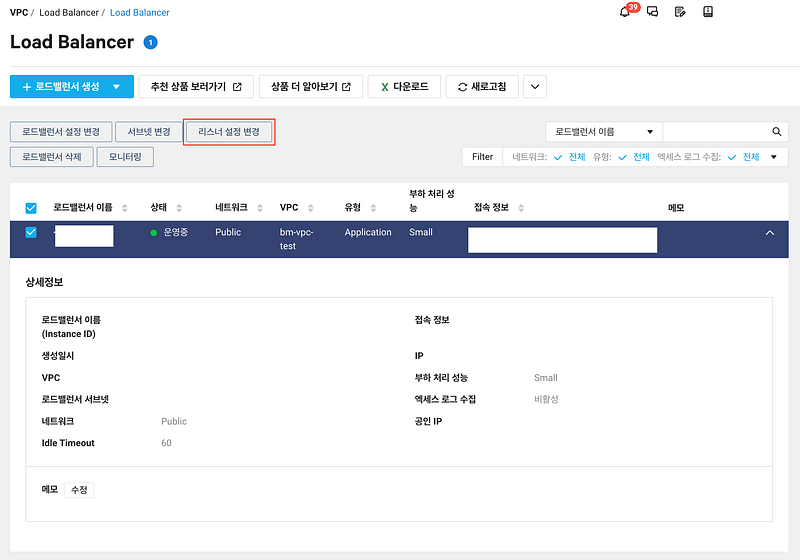Click the bm-vpc-test VPC cell
This screenshot has height=560, width=800.
click(x=296, y=239)
